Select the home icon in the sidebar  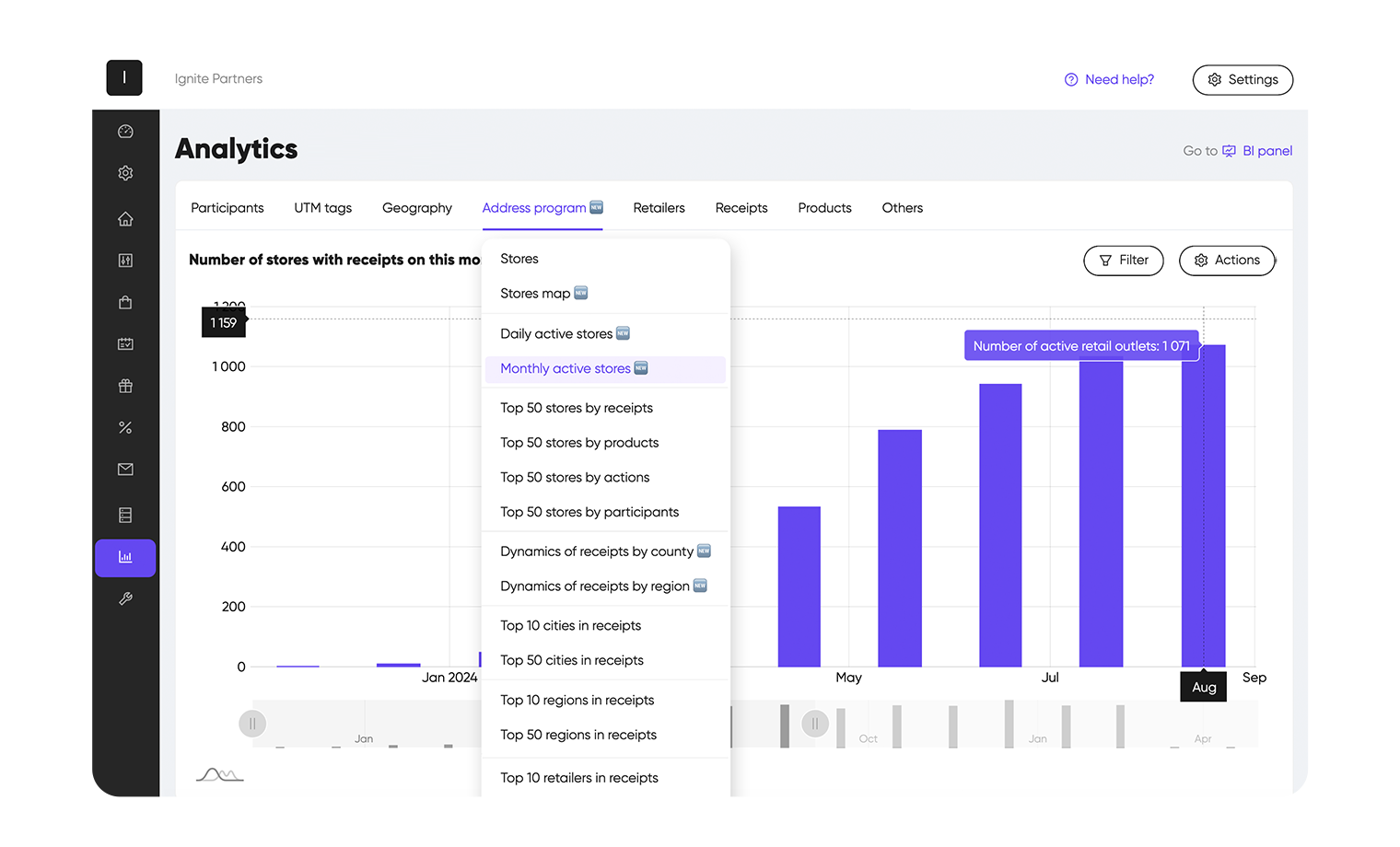coord(124,218)
